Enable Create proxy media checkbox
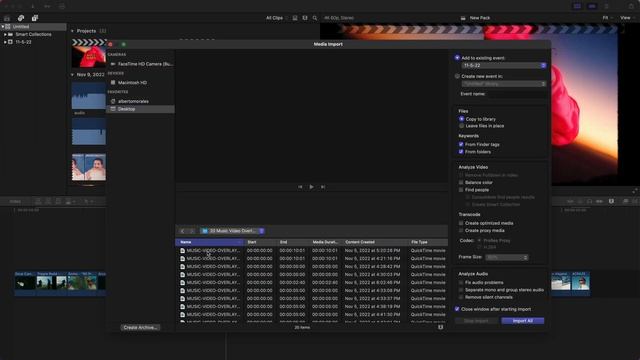Viewport: 640px width, 360px height. click(461, 231)
